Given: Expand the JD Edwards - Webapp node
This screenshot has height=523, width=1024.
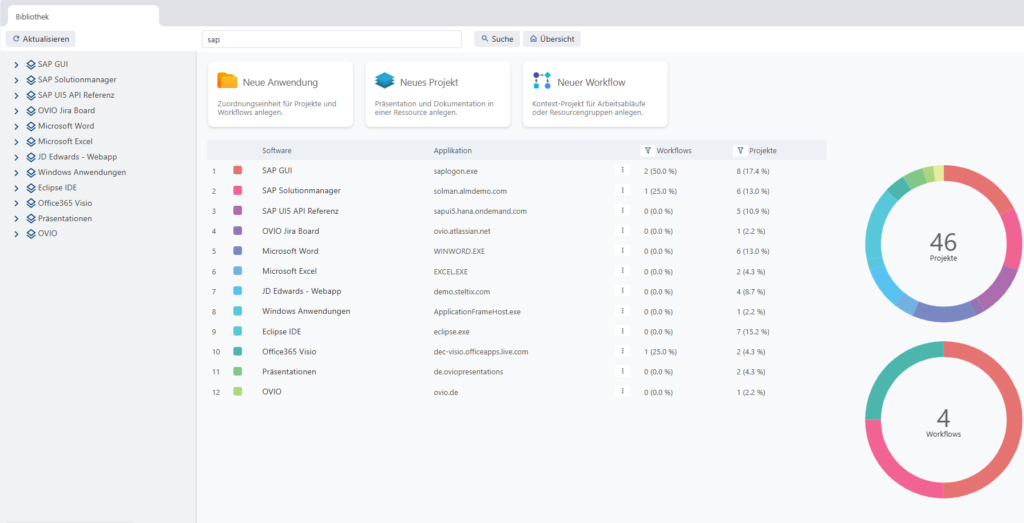Looking at the screenshot, I should 16,157.
